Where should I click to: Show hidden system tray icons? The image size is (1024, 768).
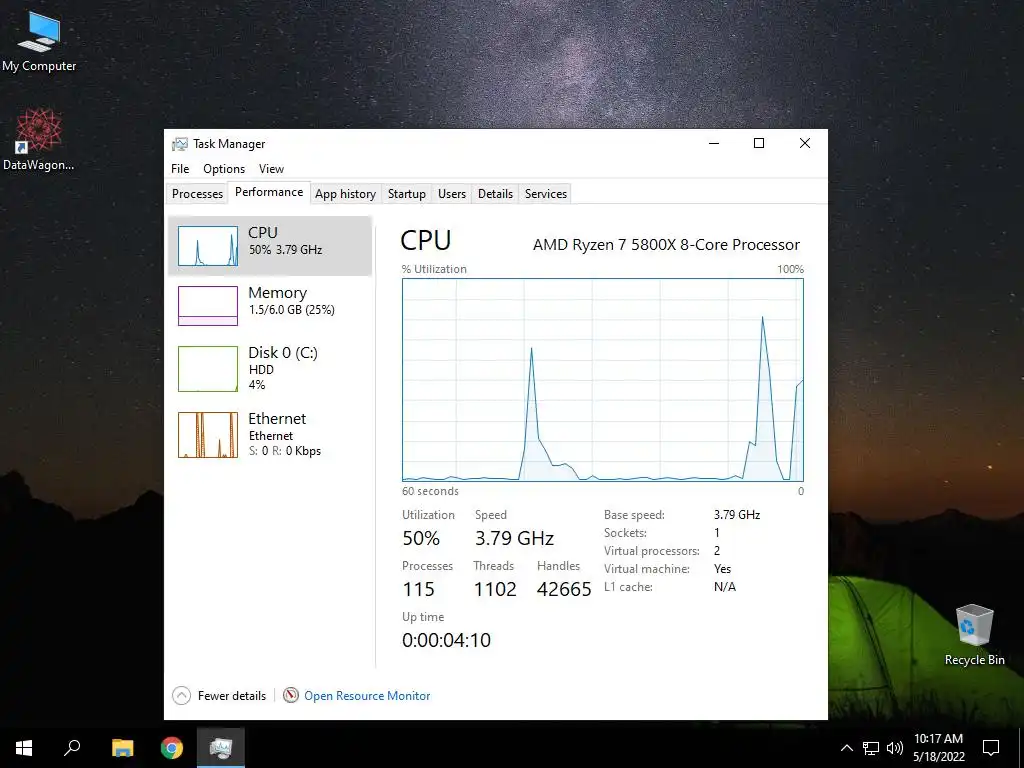click(x=846, y=748)
